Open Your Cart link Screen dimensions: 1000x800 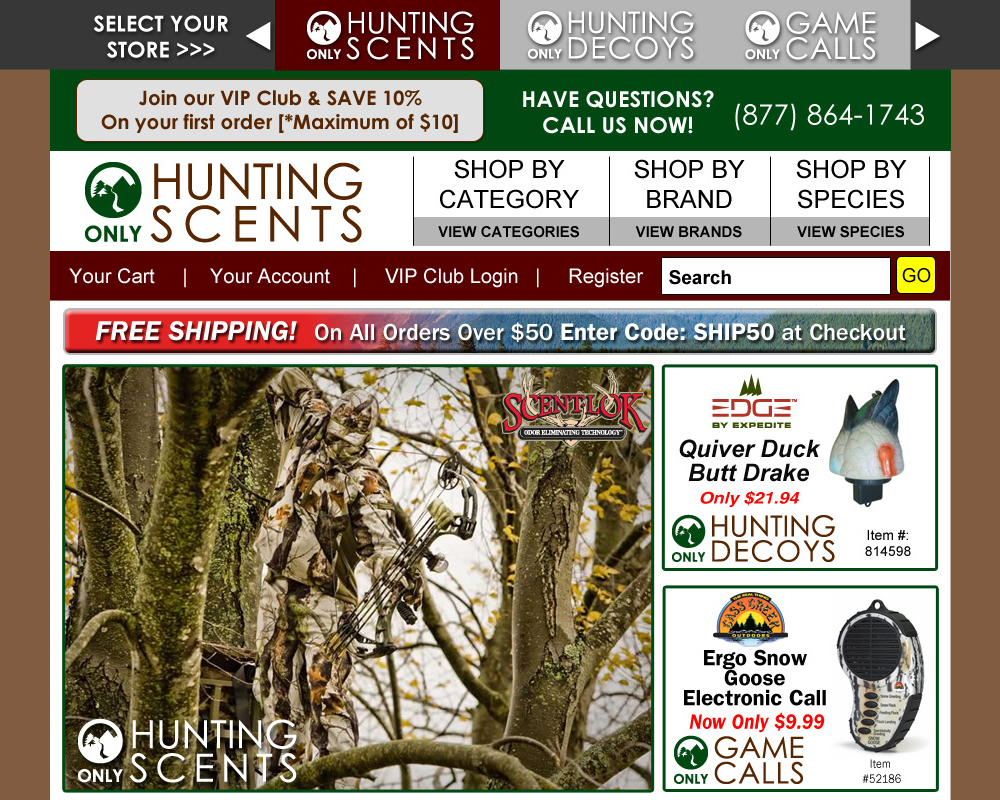pyautogui.click(x=112, y=276)
